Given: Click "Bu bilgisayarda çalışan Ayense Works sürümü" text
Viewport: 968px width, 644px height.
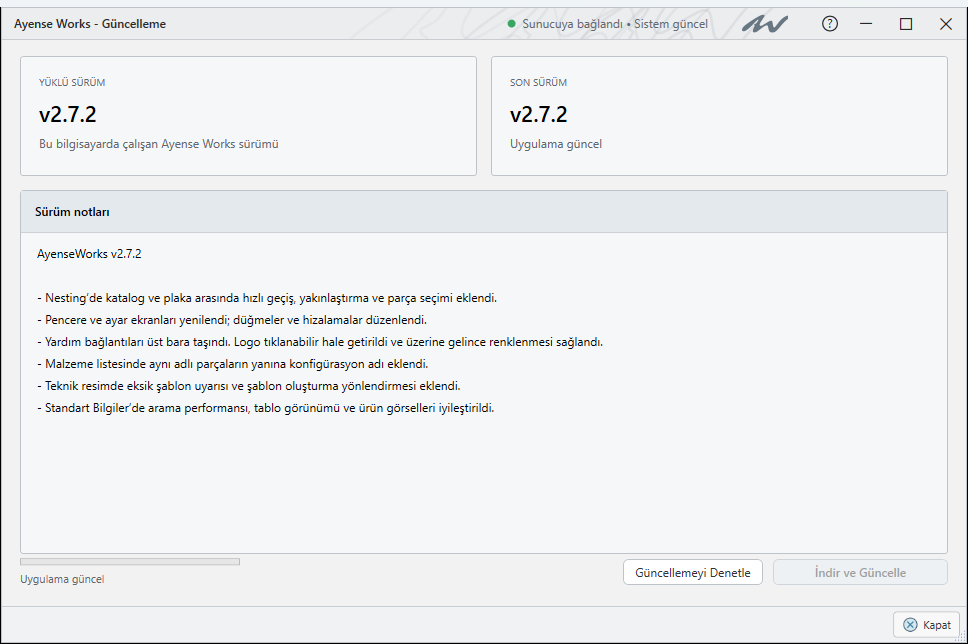Looking at the screenshot, I should click(x=159, y=144).
